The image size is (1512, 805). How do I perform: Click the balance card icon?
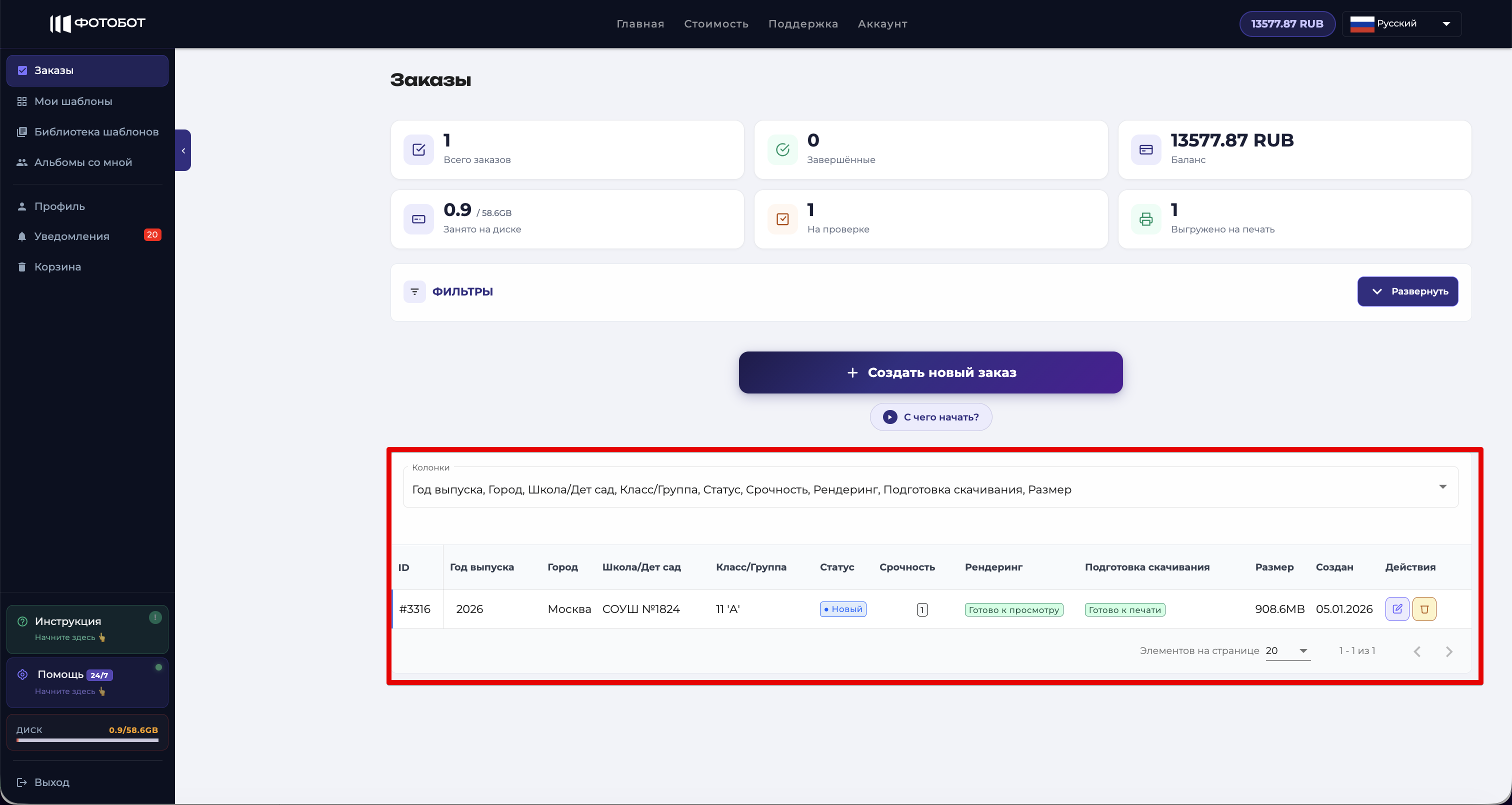tap(1145, 149)
